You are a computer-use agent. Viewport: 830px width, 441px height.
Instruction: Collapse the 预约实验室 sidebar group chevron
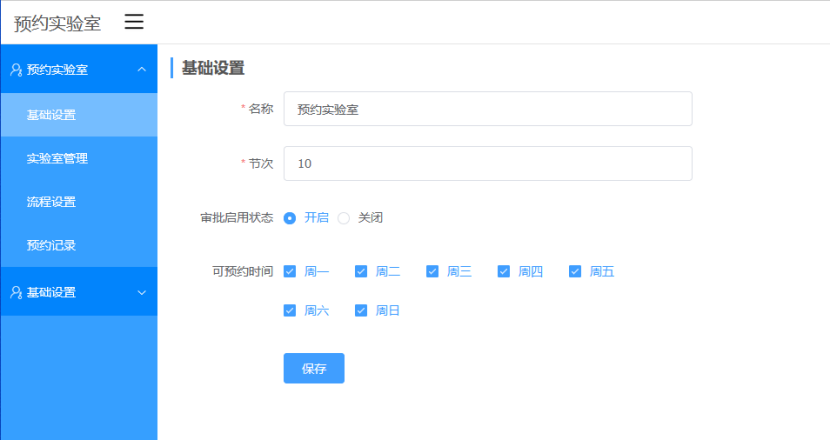click(x=141, y=69)
